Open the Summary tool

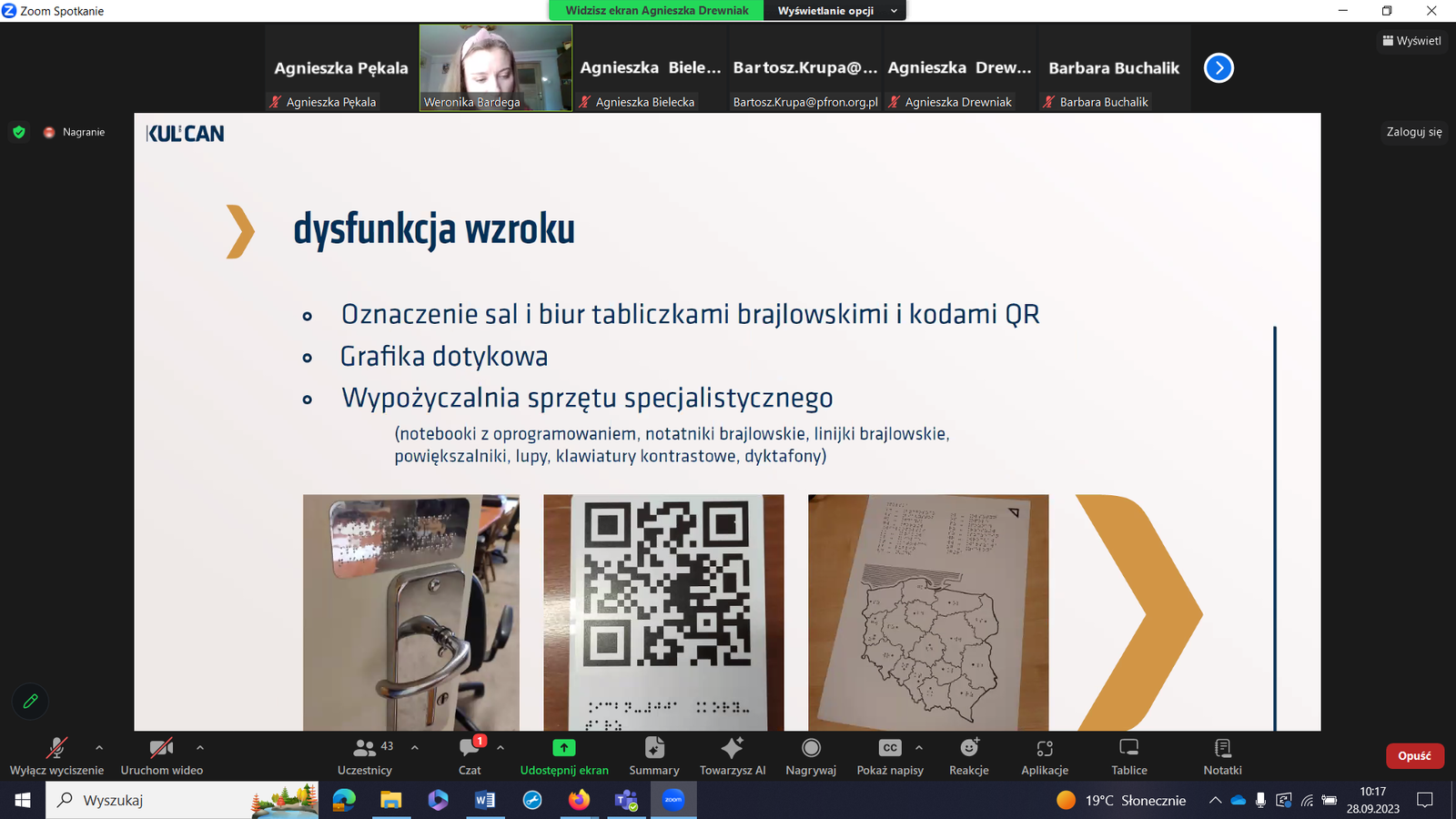[x=654, y=755]
